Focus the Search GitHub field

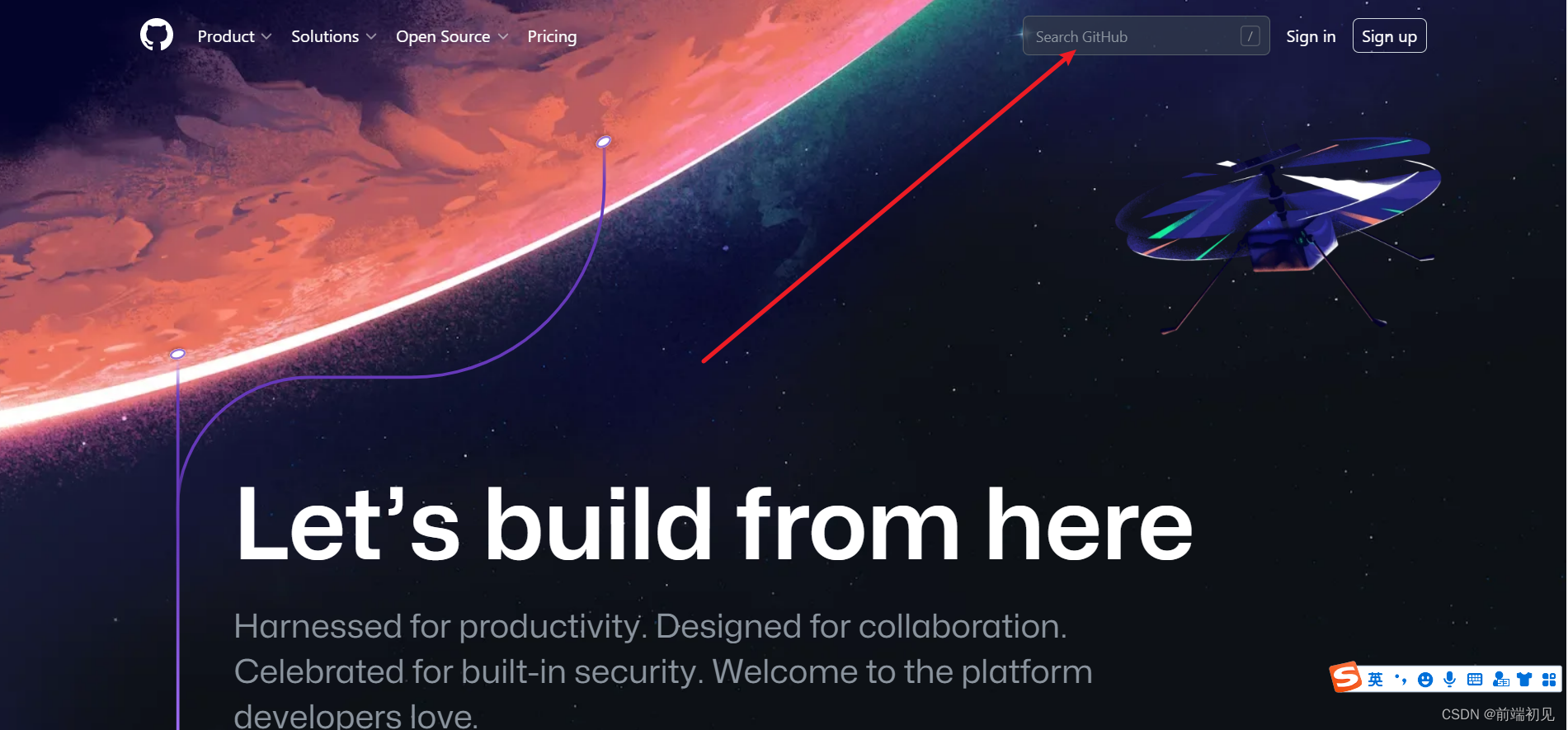[1146, 36]
